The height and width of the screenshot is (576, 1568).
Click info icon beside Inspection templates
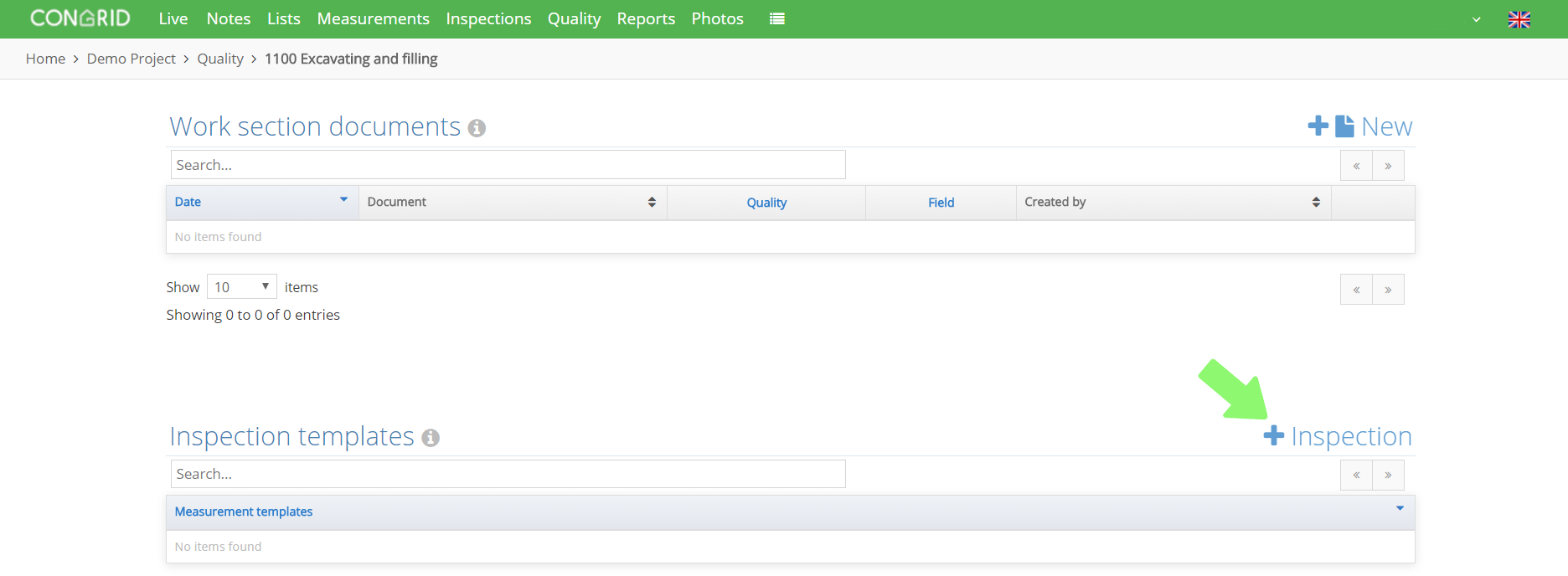point(431,438)
